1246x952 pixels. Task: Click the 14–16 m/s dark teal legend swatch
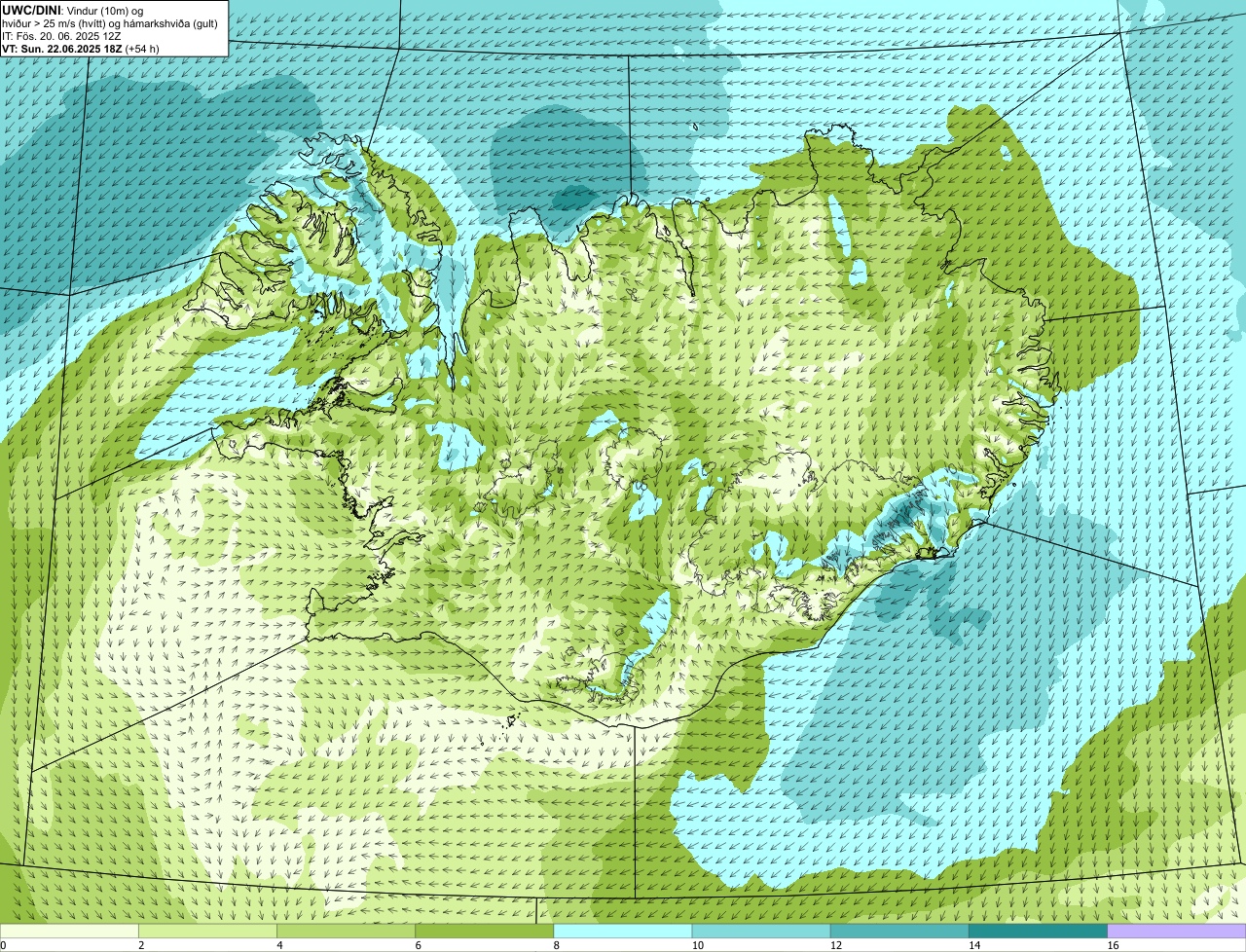tap(1038, 931)
